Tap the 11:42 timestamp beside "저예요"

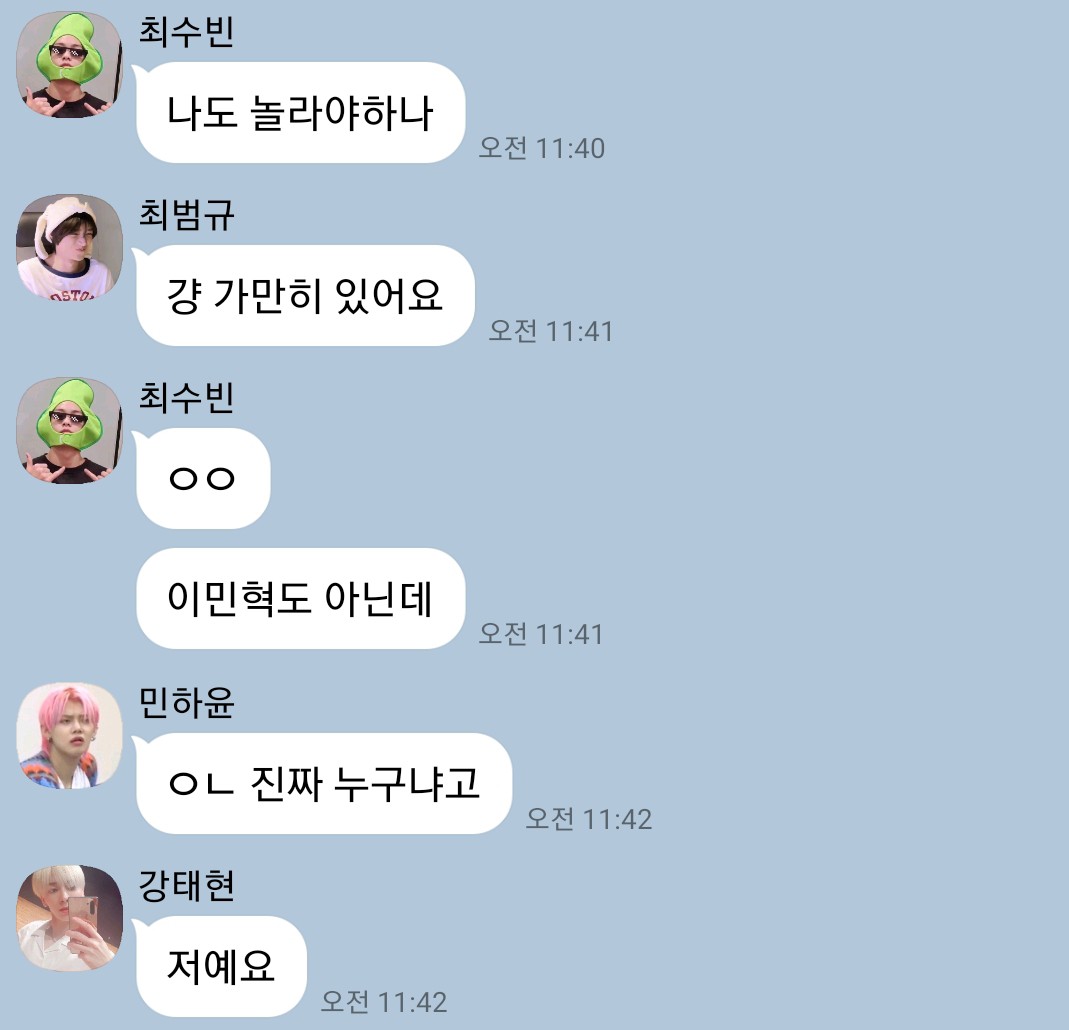[384, 1001]
